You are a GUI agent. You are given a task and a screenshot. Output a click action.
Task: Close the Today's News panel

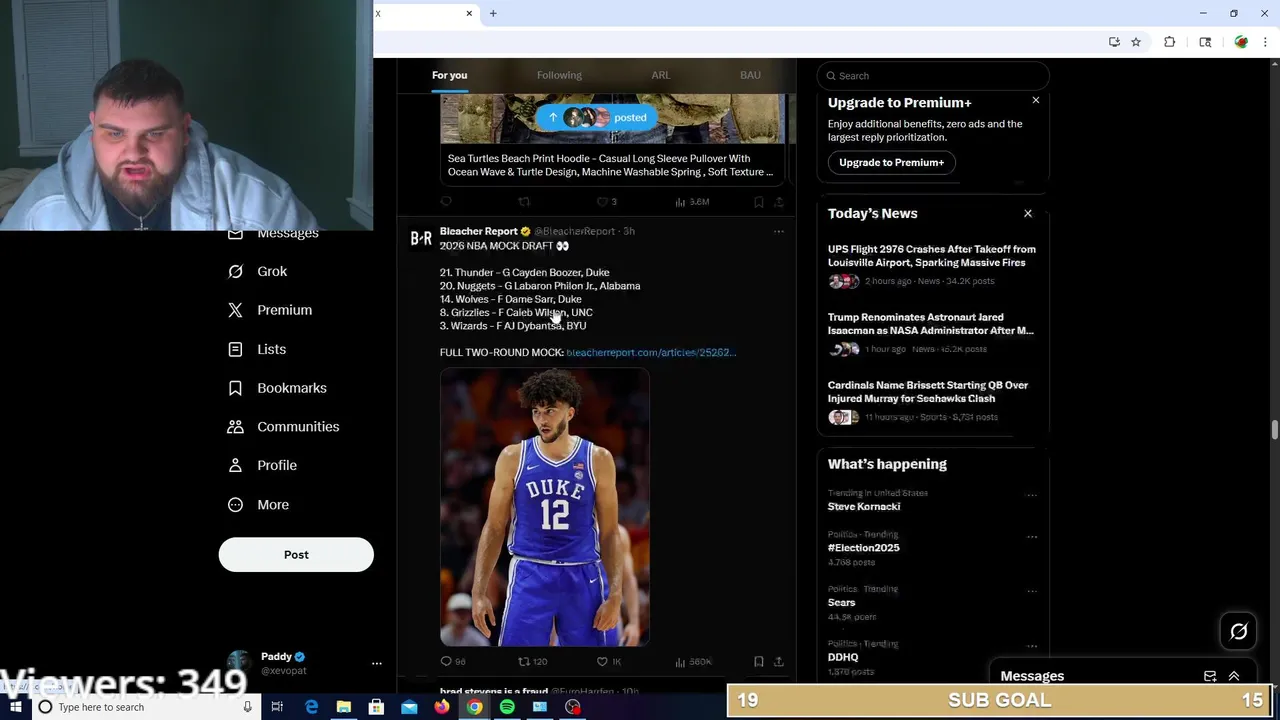pyautogui.click(x=1028, y=213)
